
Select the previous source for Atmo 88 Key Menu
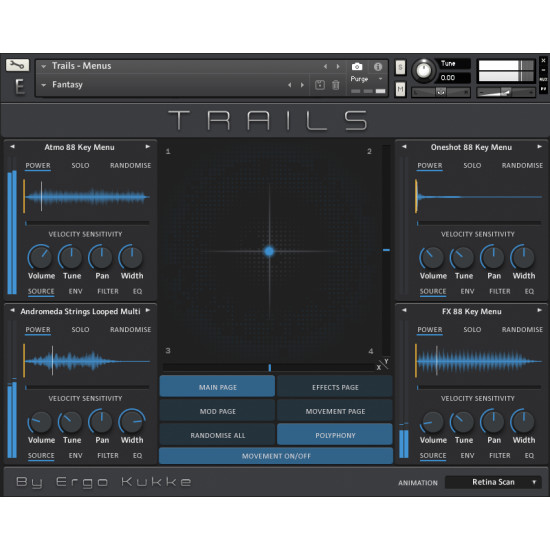12,147
